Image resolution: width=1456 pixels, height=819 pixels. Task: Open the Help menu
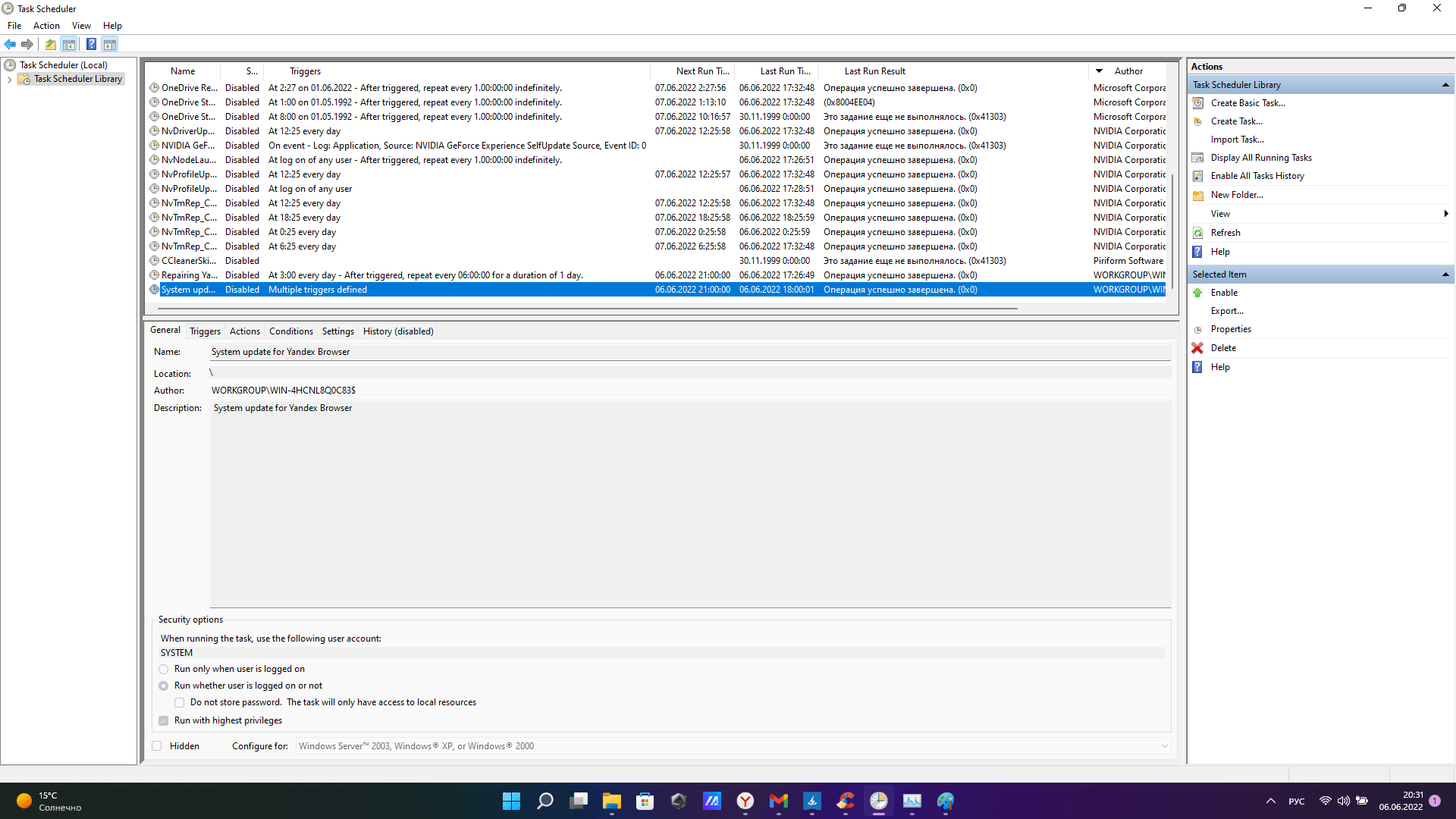[112, 26]
